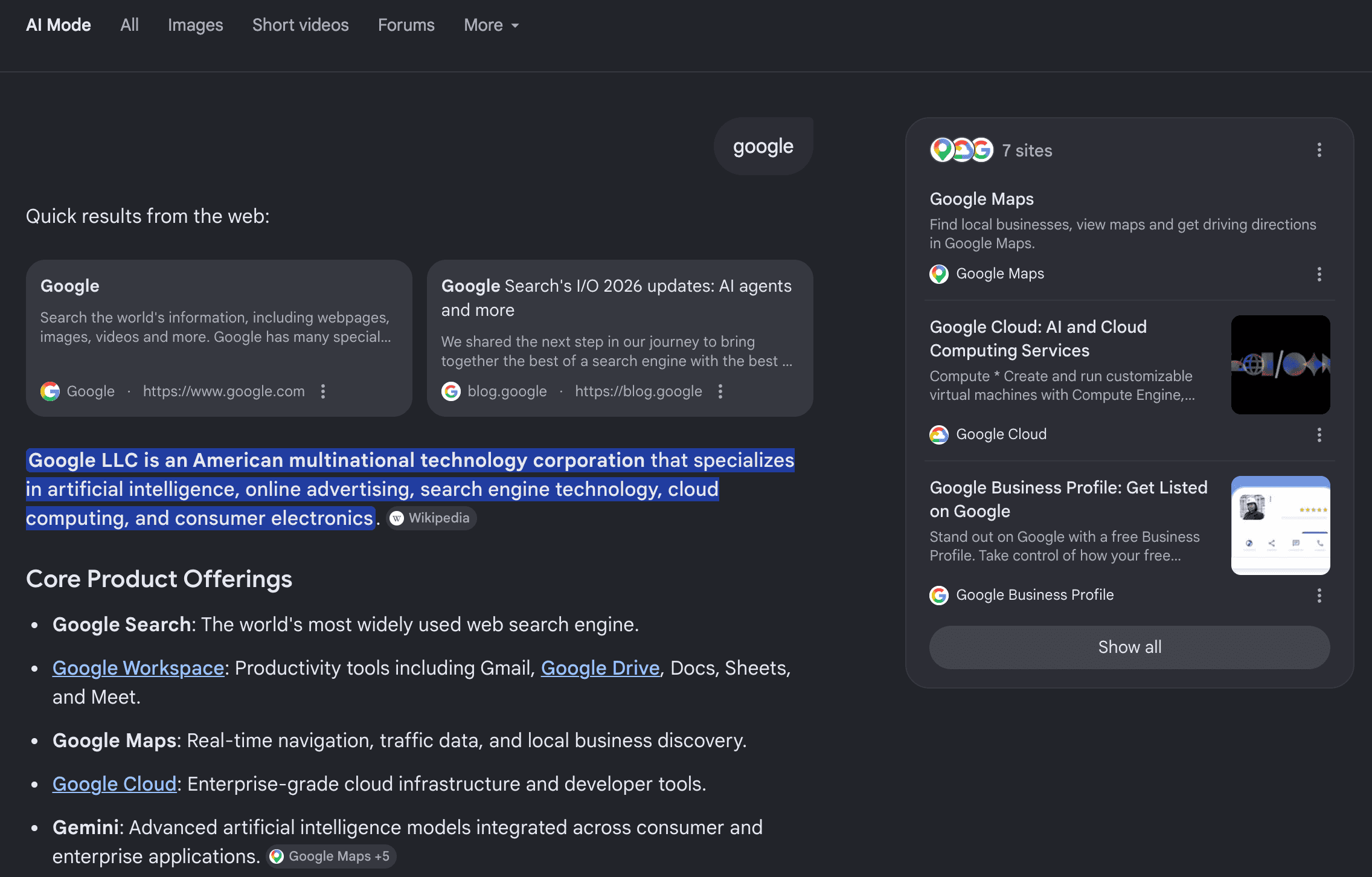Open the Google Maps site title in the panel
Screen dimensions: 1372x877
click(982, 199)
